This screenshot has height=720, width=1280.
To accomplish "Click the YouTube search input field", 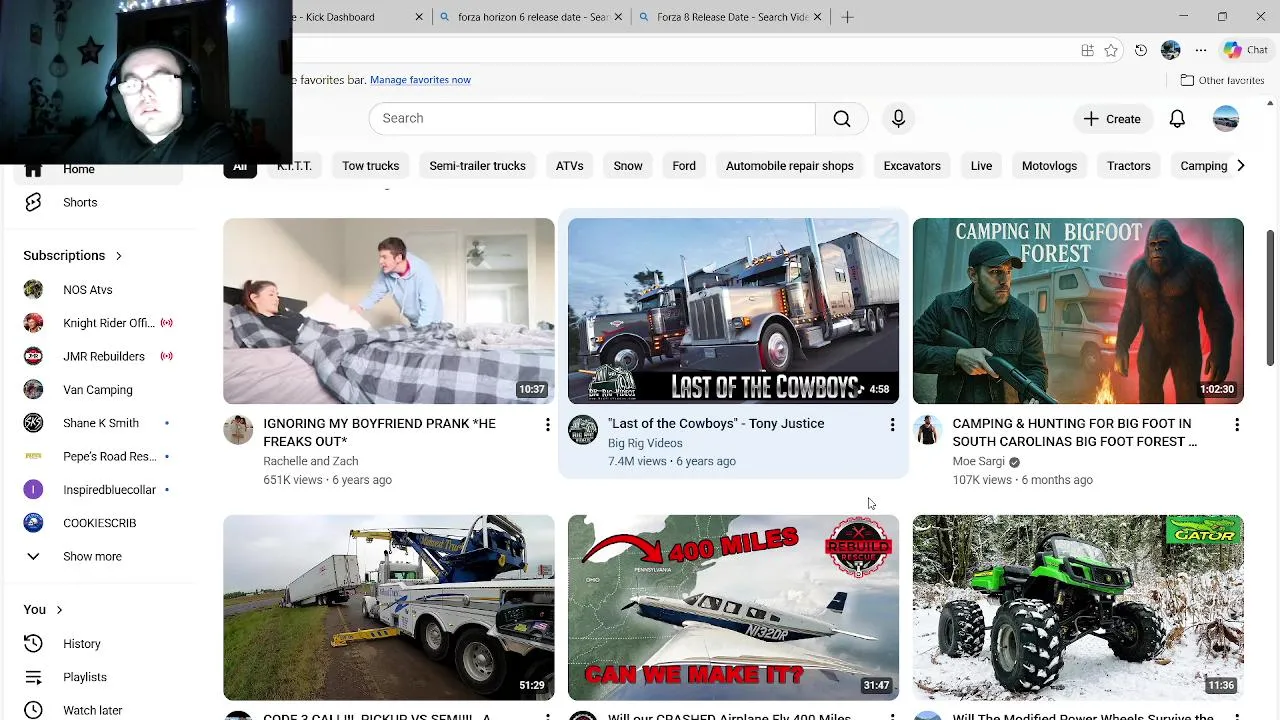I will coord(592,118).
